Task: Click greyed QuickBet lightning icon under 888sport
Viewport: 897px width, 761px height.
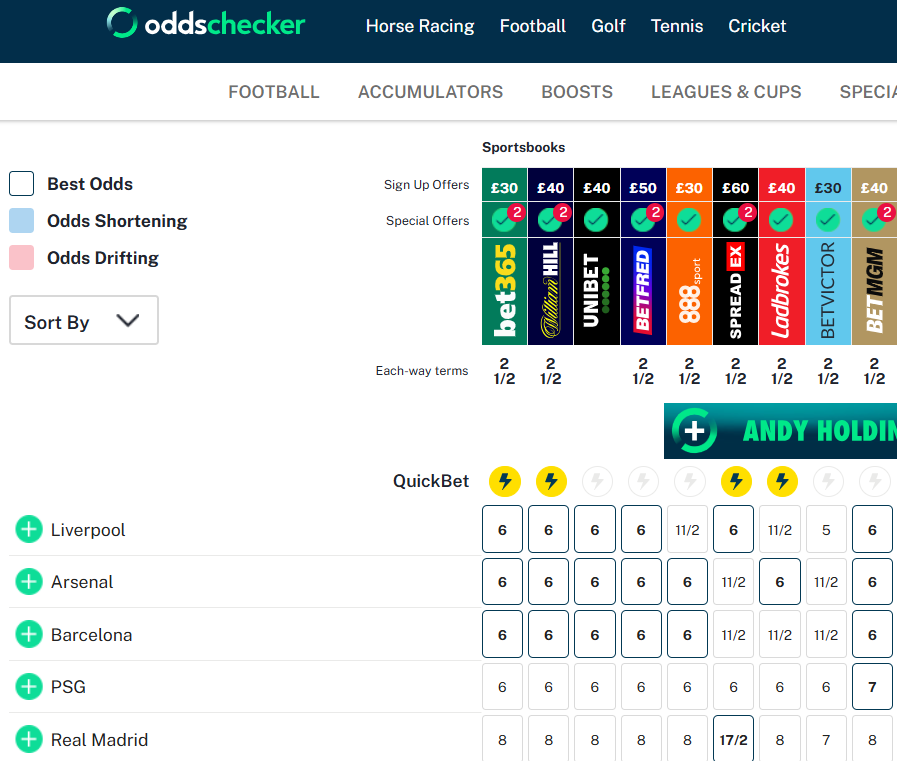Action: [x=690, y=481]
